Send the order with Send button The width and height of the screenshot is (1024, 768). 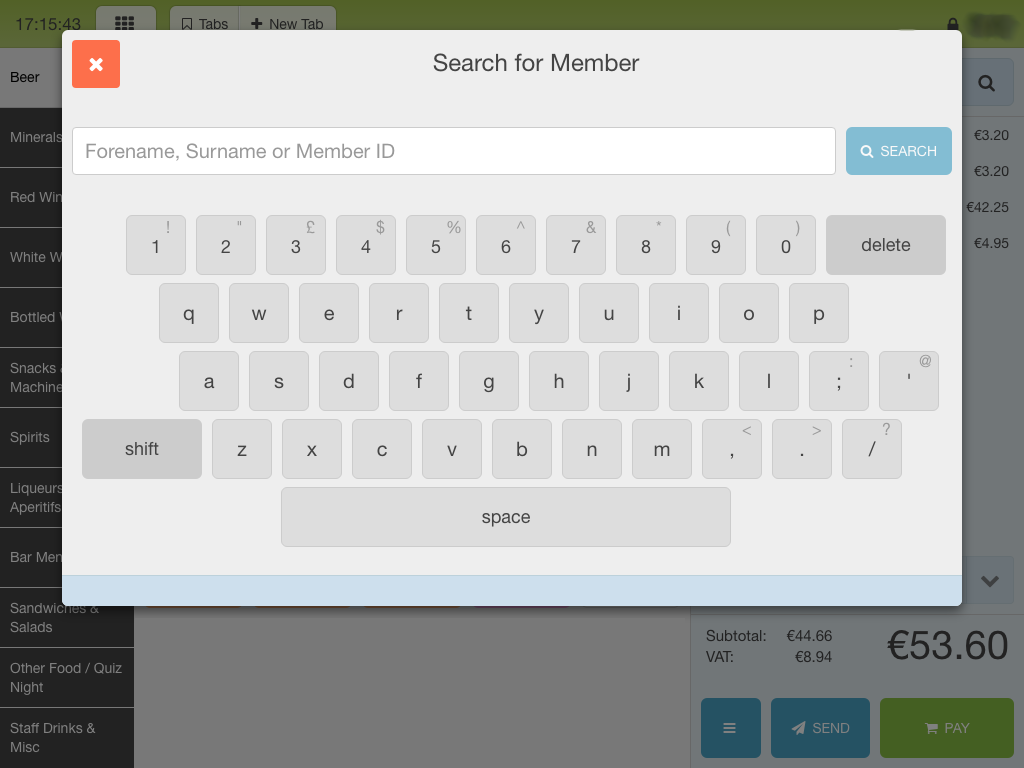(x=820, y=728)
